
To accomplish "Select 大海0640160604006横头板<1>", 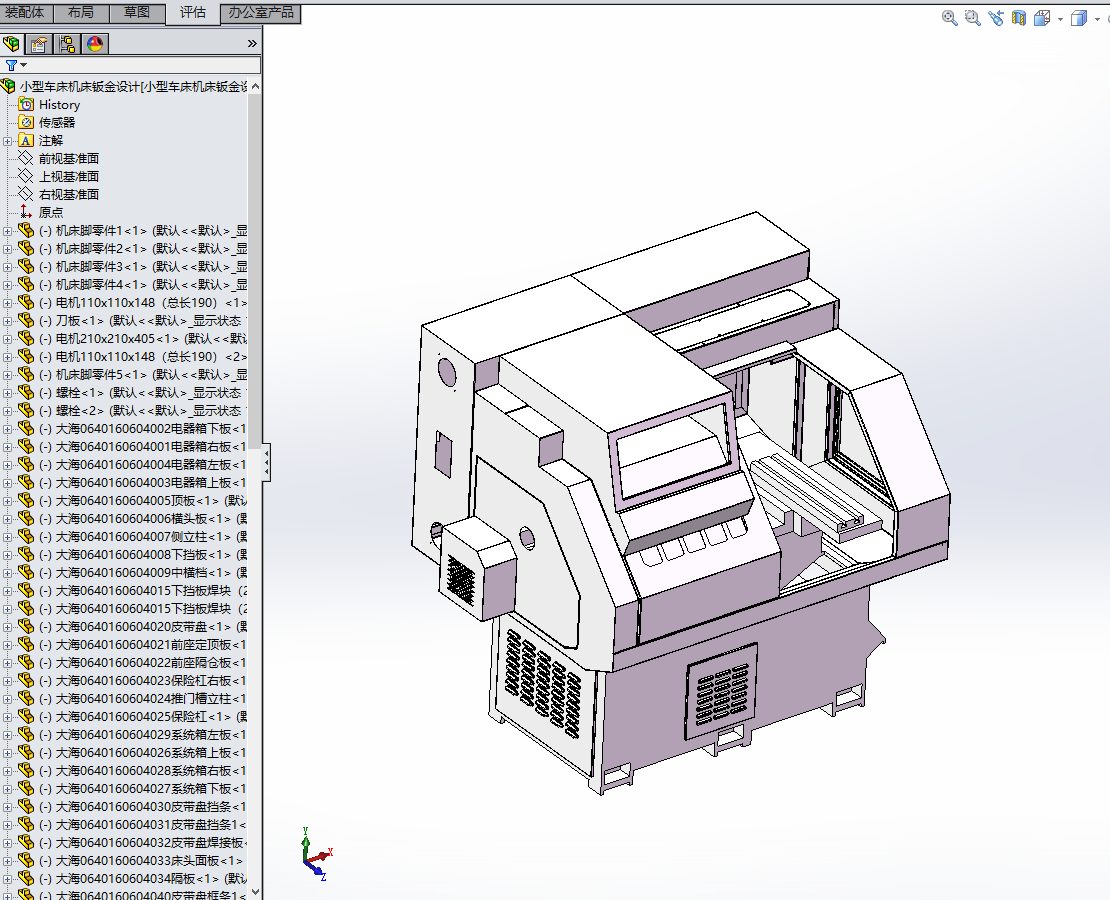I will coord(143,518).
